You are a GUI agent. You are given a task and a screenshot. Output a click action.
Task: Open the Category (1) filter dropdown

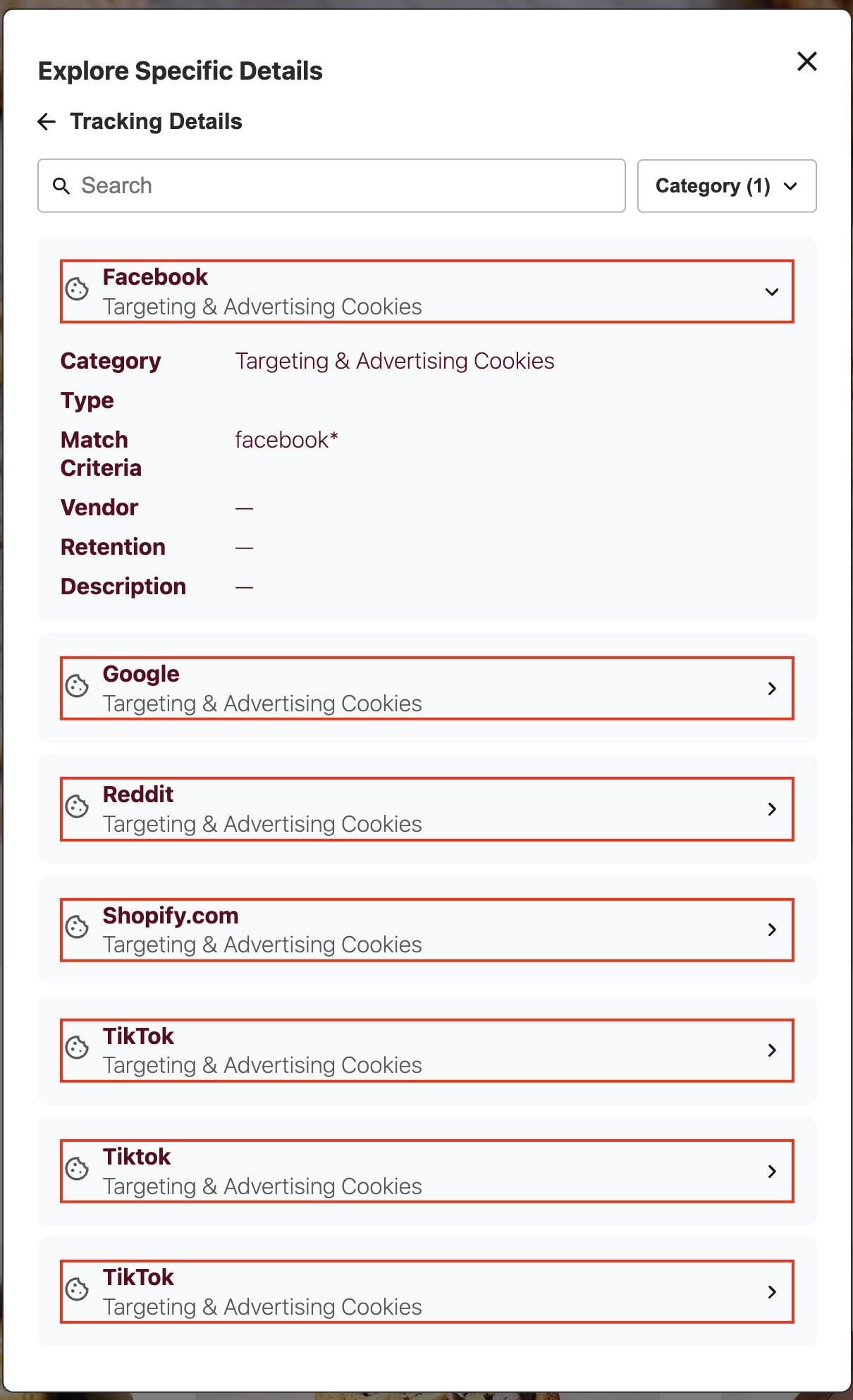(726, 185)
